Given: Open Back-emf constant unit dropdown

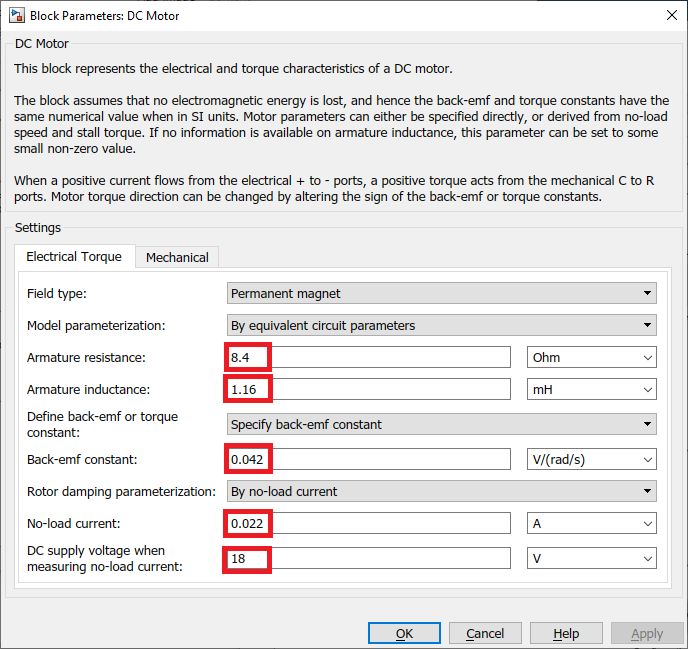Looking at the screenshot, I should pyautogui.click(x=591, y=459).
